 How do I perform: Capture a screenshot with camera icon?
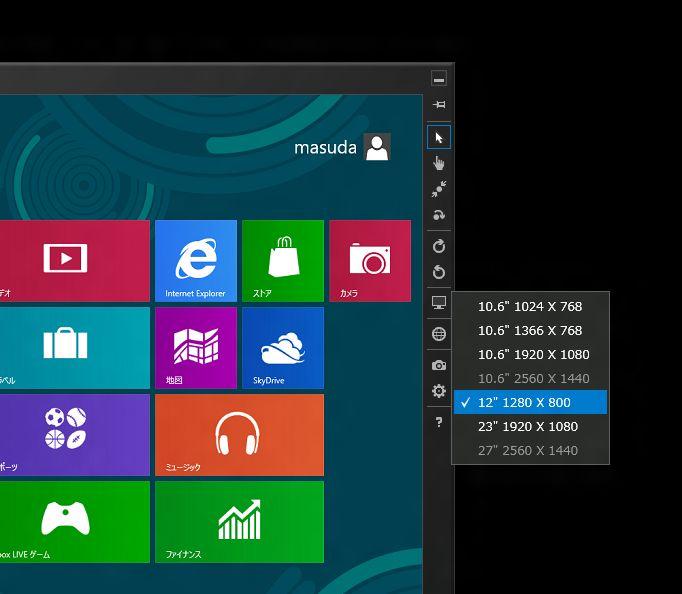point(438,365)
